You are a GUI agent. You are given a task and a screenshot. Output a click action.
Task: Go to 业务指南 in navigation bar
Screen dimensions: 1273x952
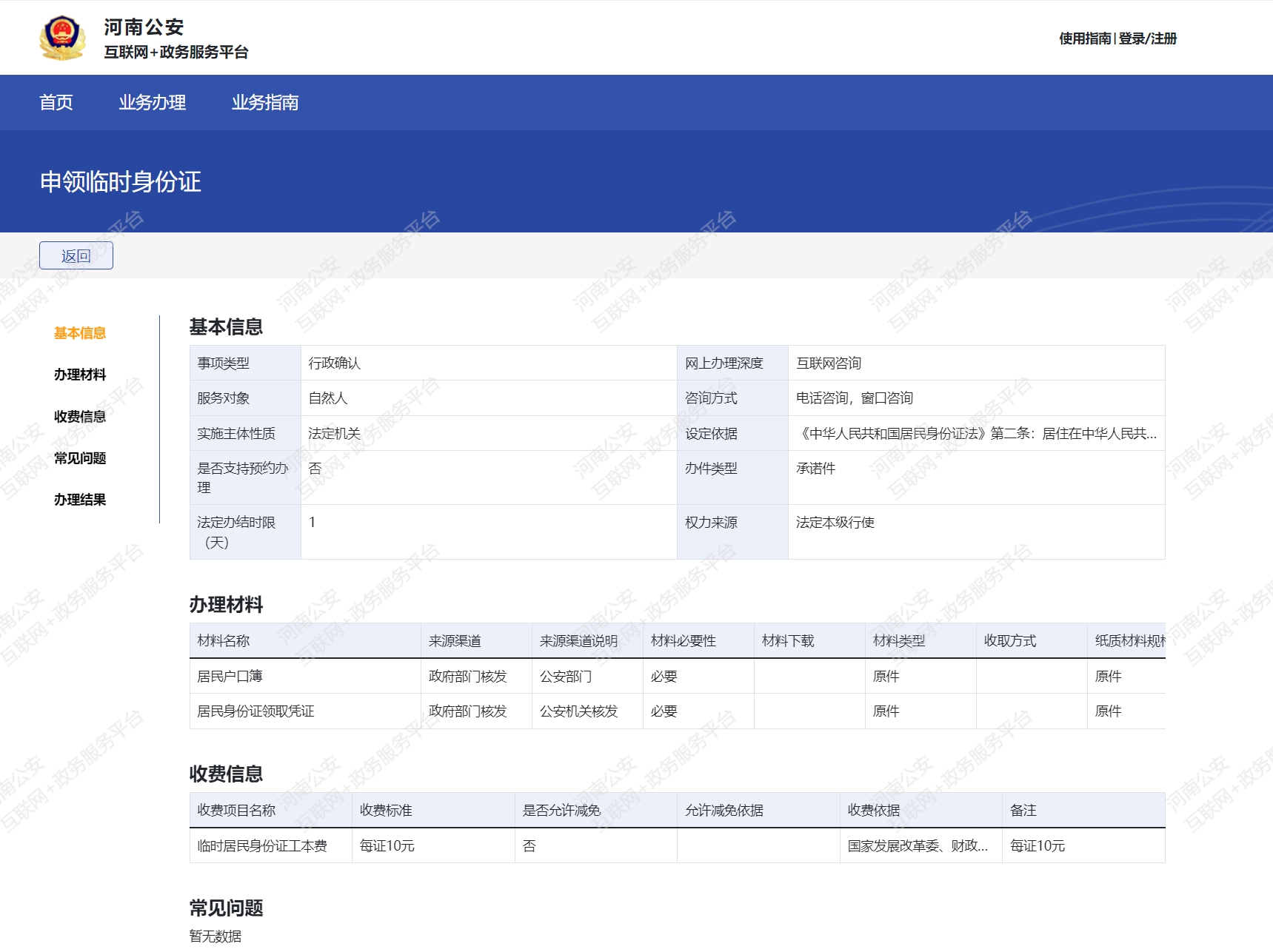[x=265, y=102]
